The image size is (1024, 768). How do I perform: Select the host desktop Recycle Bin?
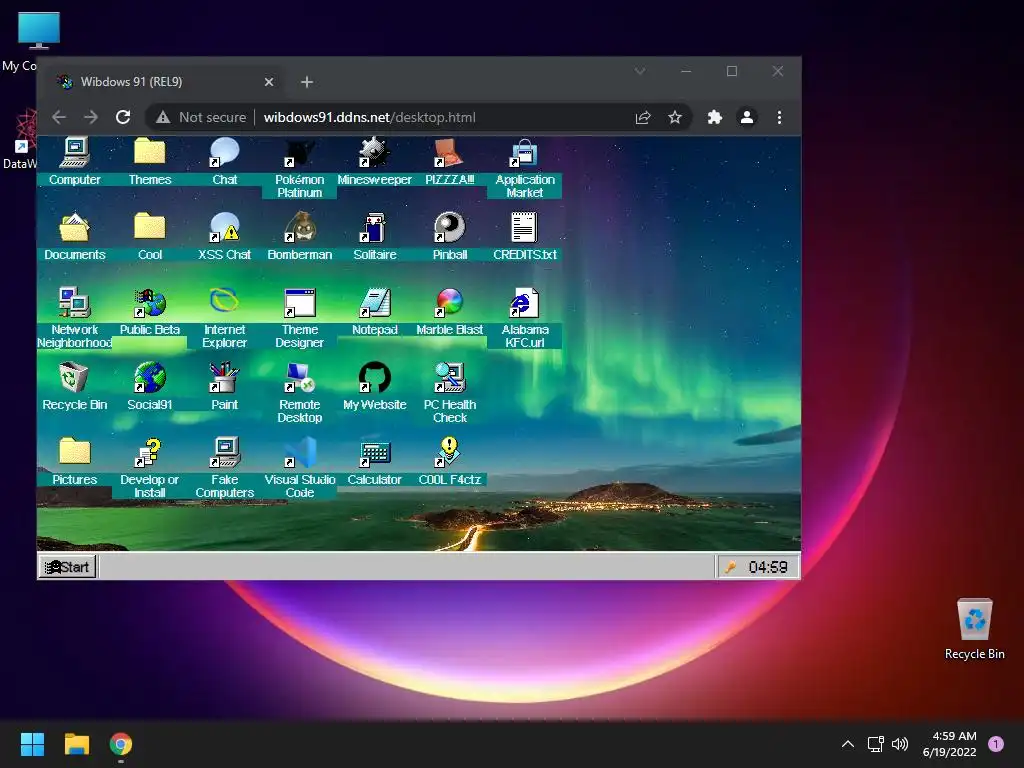coord(974,628)
